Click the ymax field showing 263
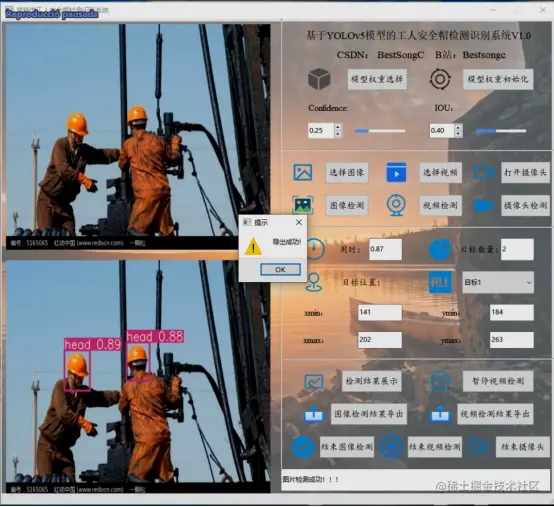The width and height of the screenshot is (554, 507). pos(512,340)
